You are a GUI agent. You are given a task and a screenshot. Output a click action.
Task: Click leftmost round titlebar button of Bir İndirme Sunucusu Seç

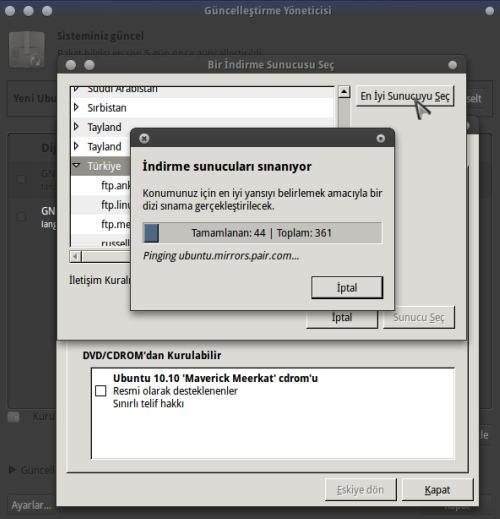(71, 65)
